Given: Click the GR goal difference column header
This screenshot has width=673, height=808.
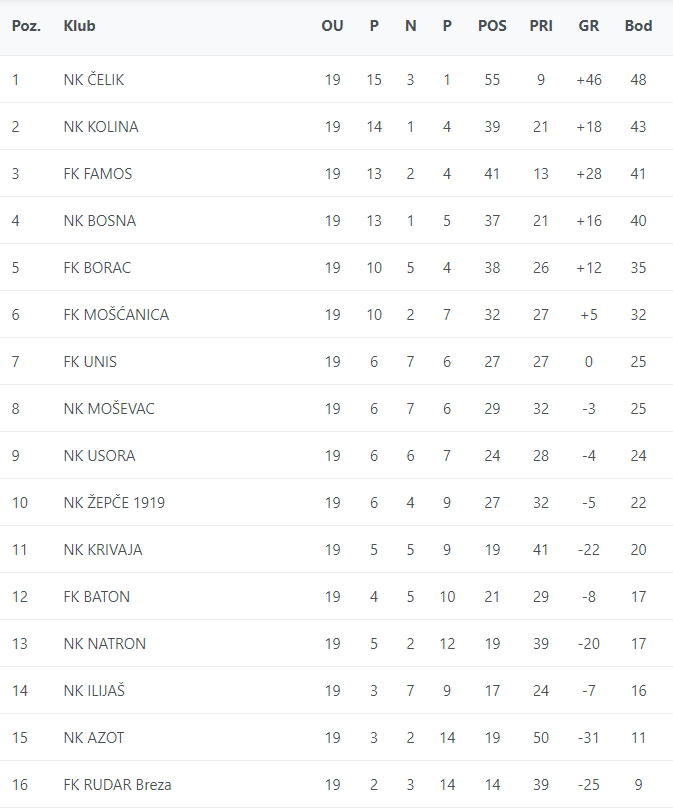Looking at the screenshot, I should [x=589, y=26].
